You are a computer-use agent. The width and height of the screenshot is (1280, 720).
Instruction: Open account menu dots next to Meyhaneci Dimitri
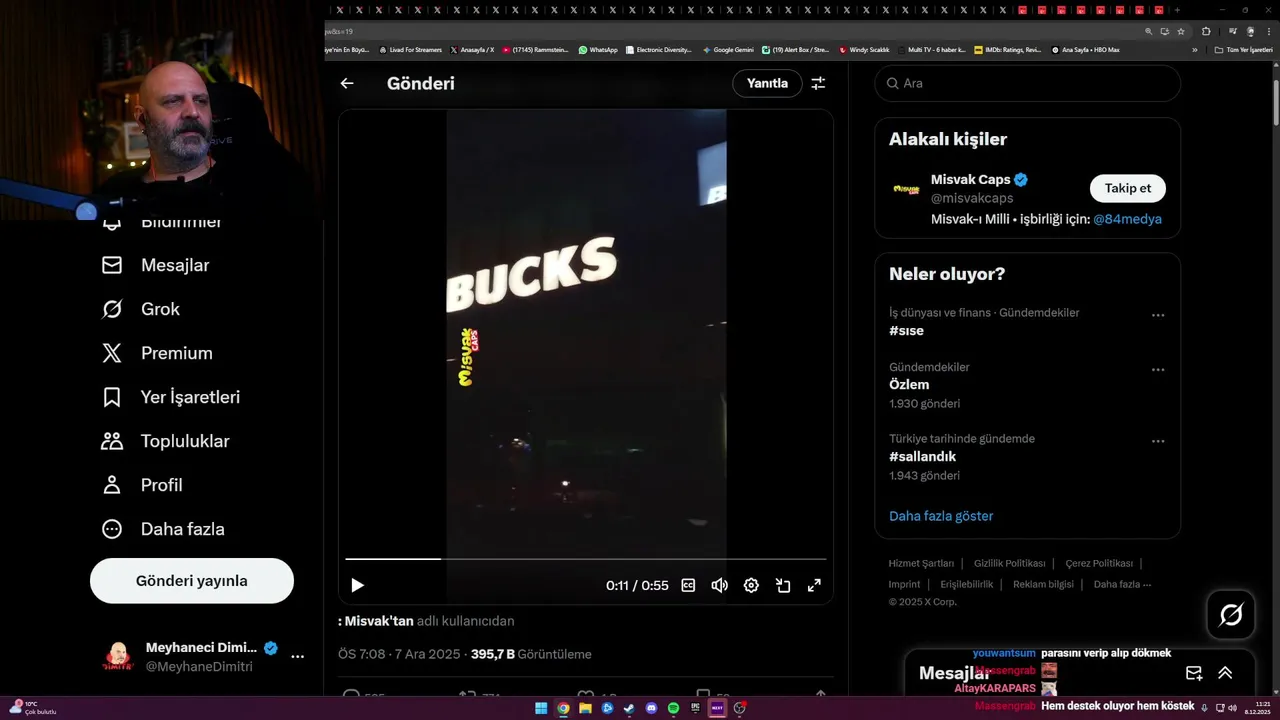(x=297, y=656)
